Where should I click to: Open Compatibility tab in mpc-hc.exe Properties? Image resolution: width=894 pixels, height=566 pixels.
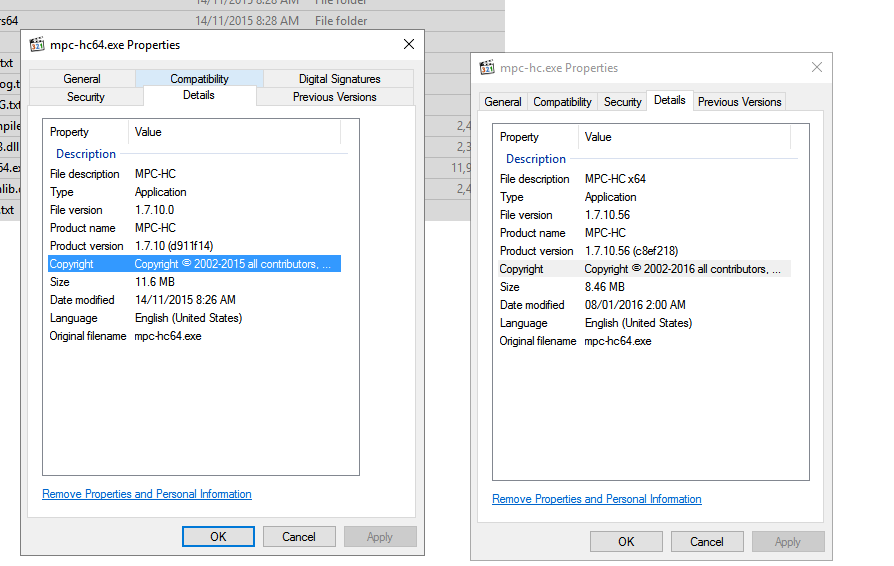pos(562,102)
